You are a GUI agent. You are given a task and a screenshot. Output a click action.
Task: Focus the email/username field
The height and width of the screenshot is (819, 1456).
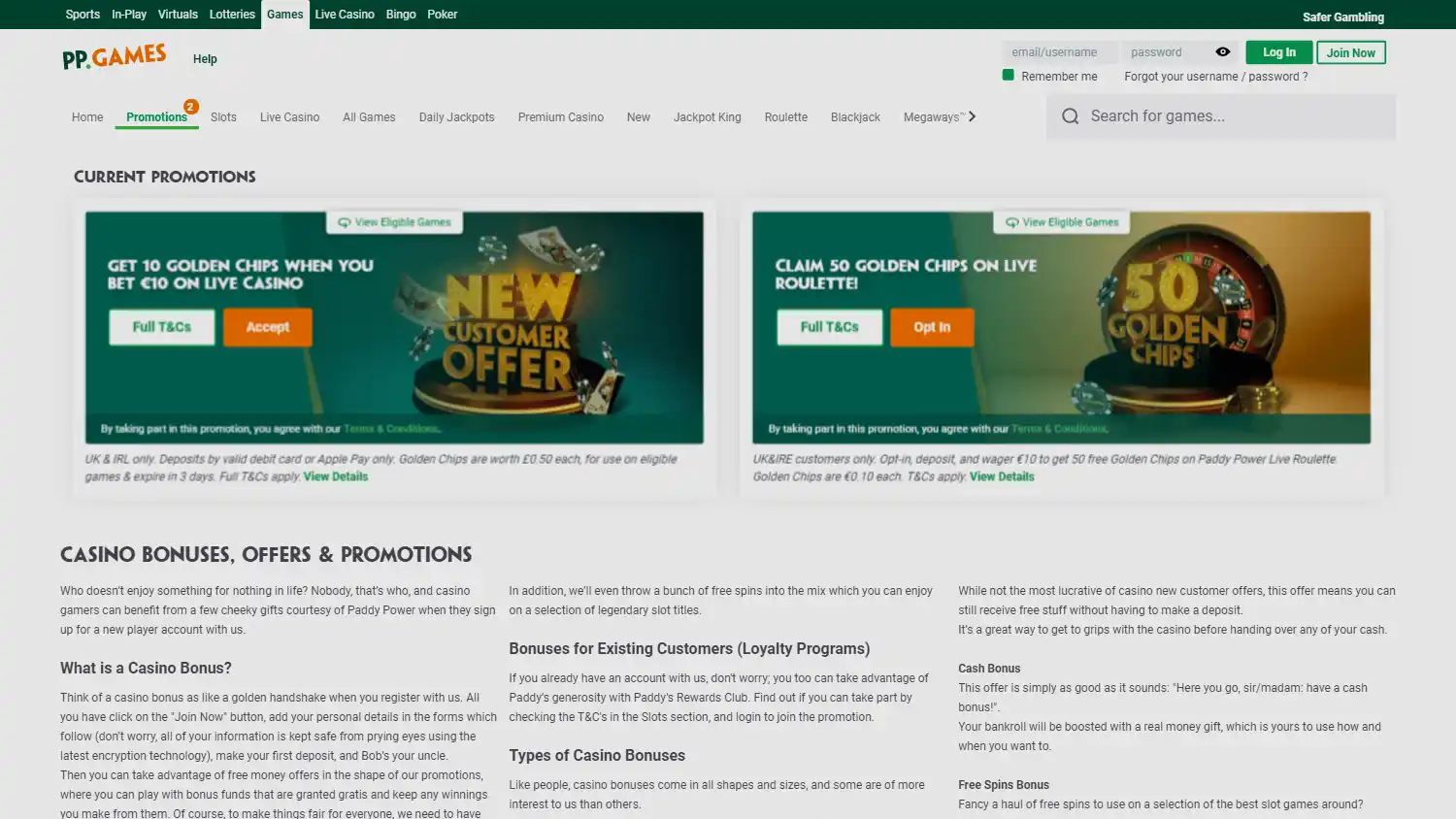[1060, 52]
